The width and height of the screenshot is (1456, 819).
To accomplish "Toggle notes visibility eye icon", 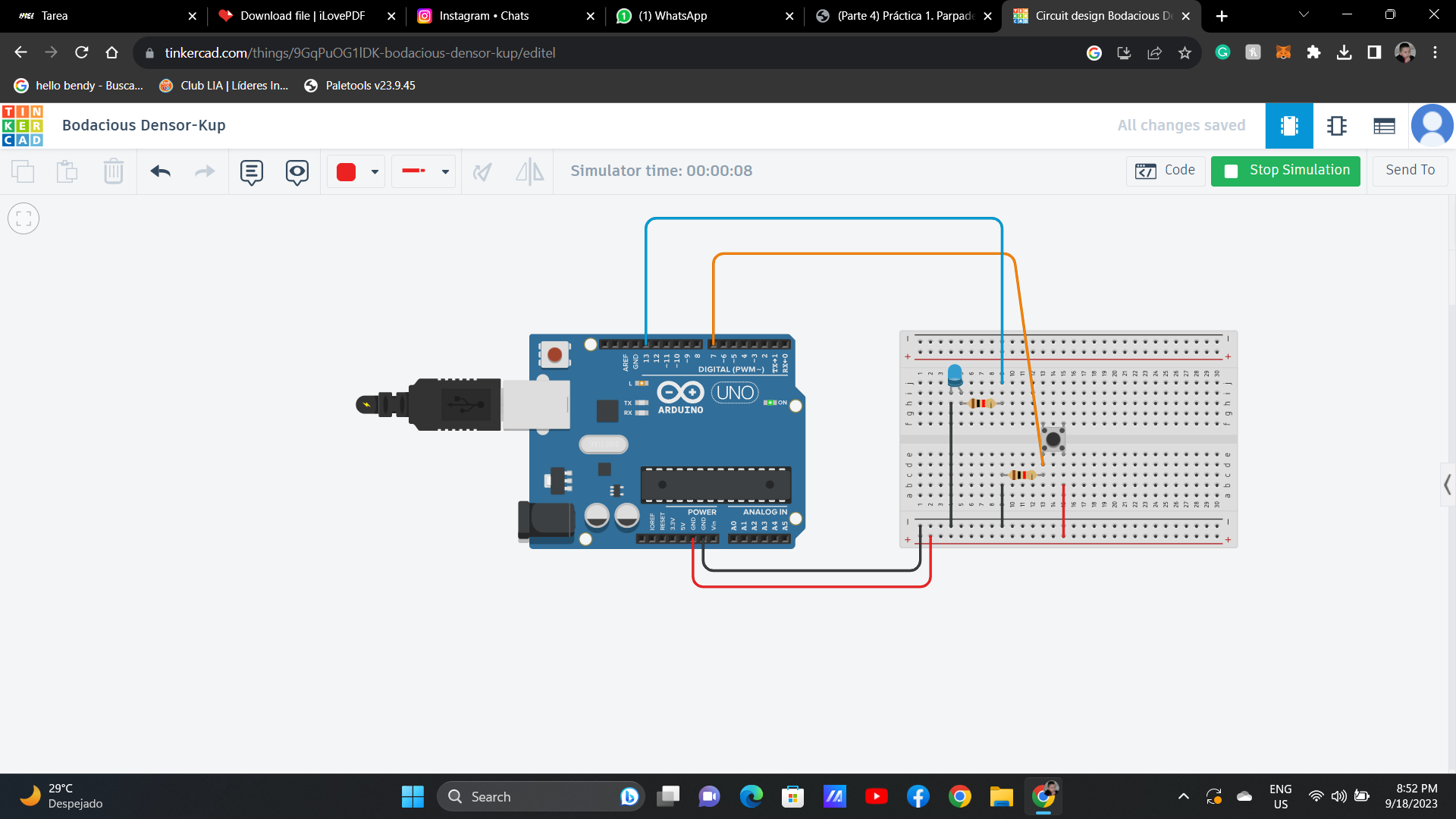I will coord(297,172).
